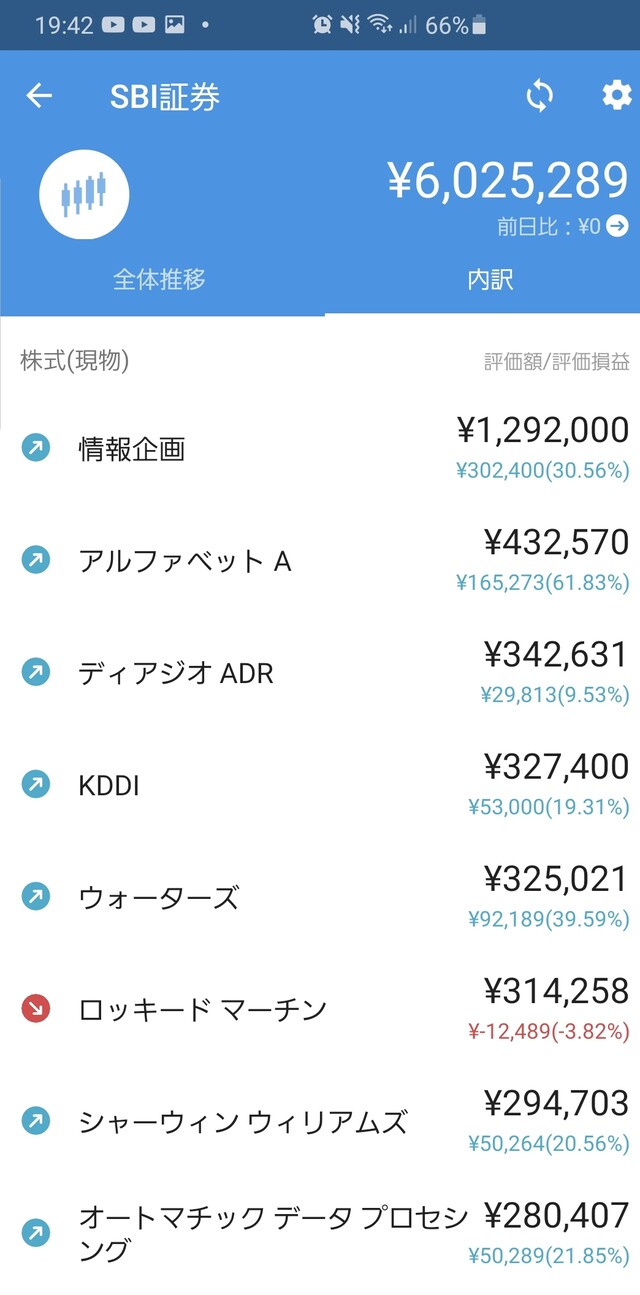Screen dimensions: 640x1295
Task: Open the ディアジオ ADR holding
Action: [176, 673]
